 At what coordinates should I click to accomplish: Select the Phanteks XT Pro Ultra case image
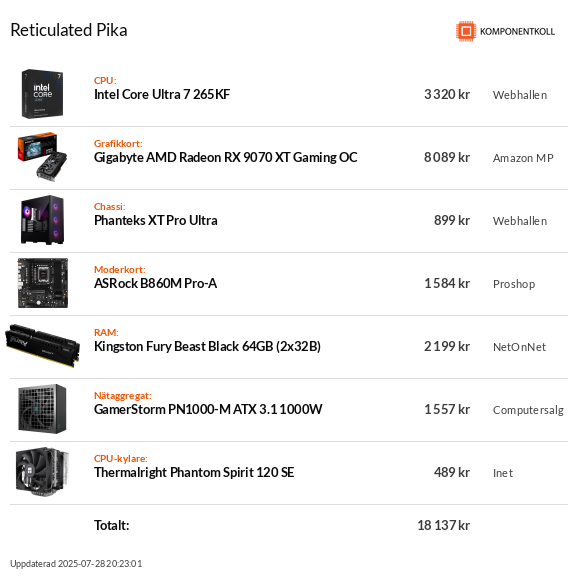42,220
